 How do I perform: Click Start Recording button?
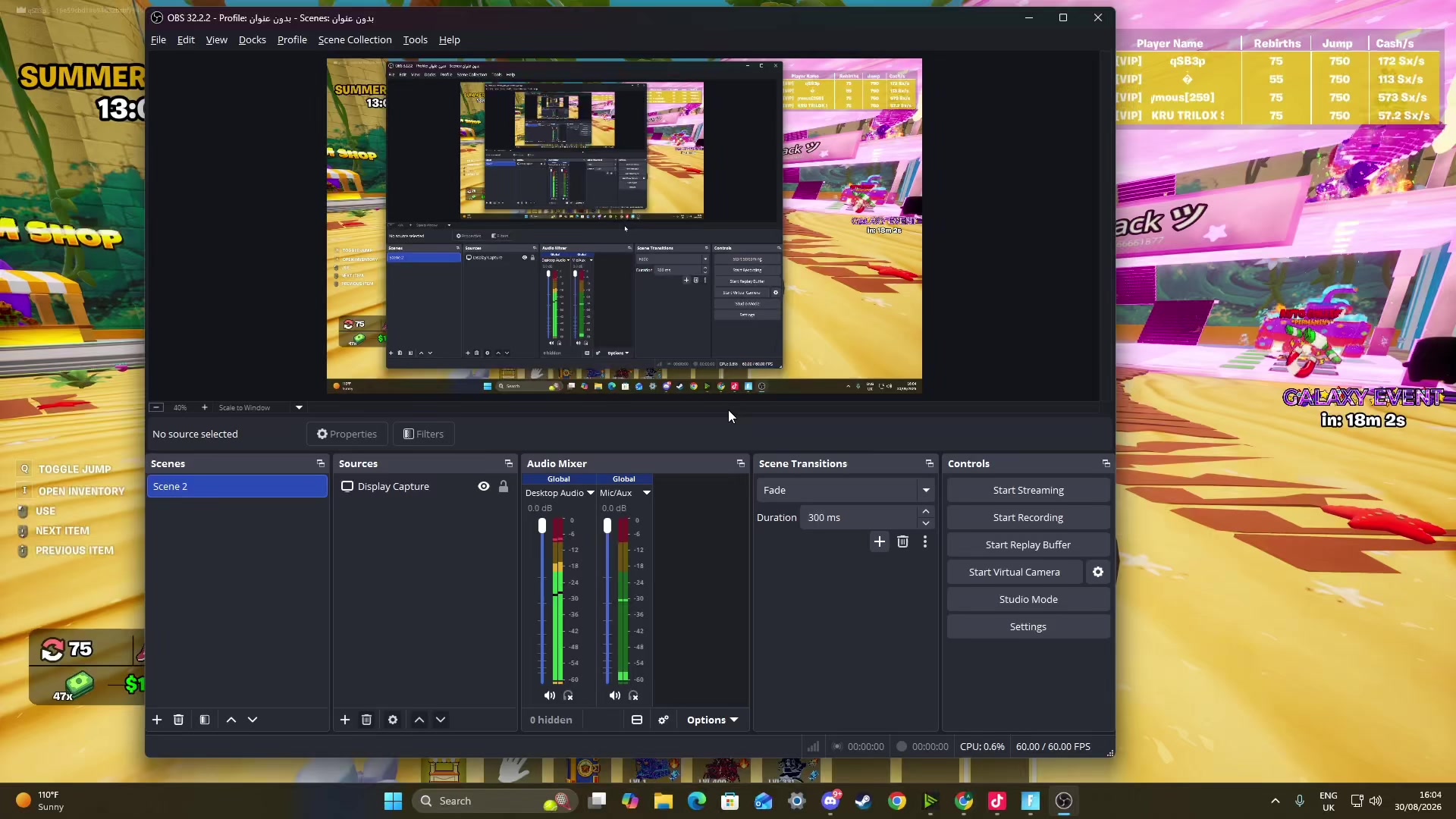click(1028, 517)
